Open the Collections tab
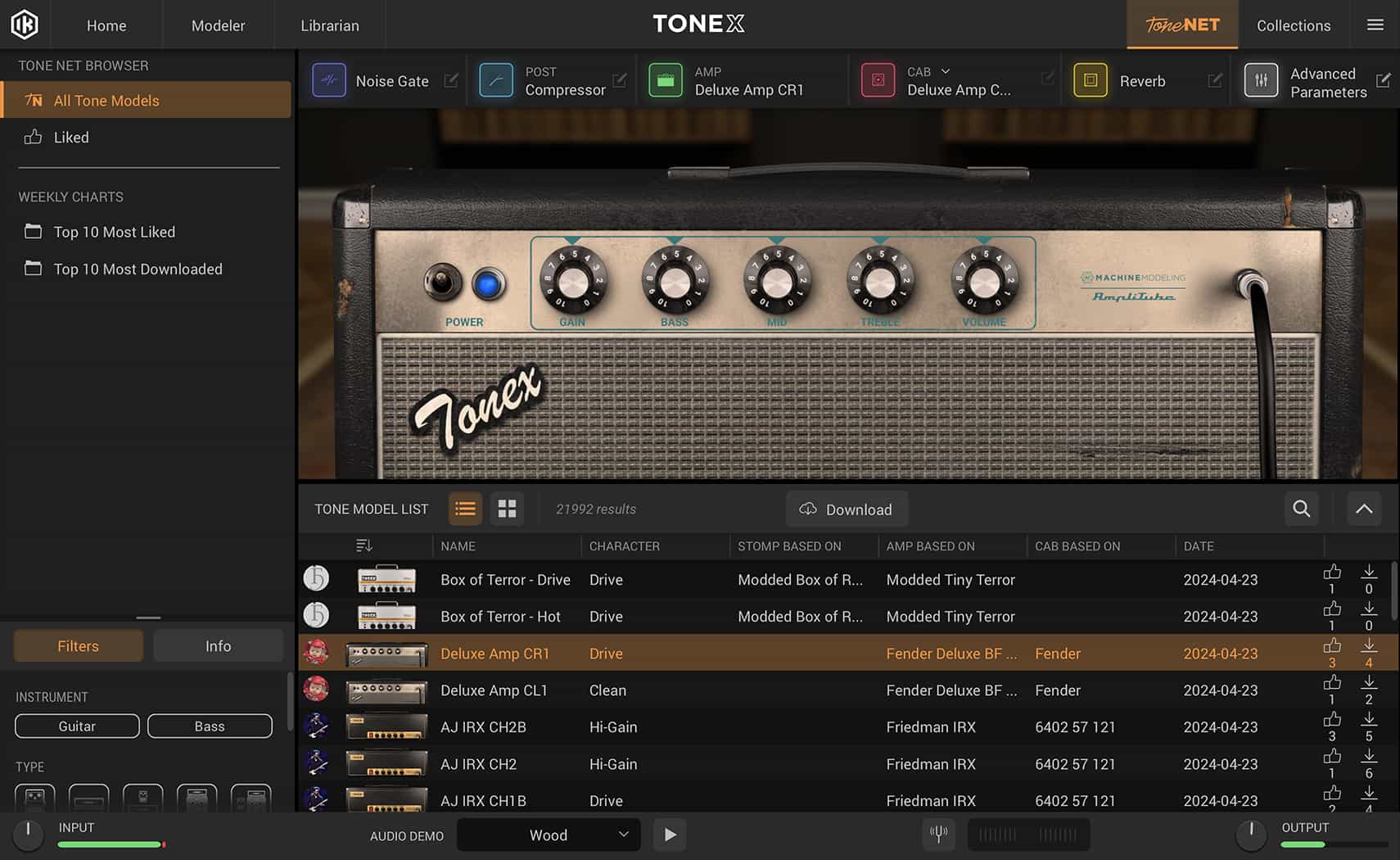 click(1294, 25)
